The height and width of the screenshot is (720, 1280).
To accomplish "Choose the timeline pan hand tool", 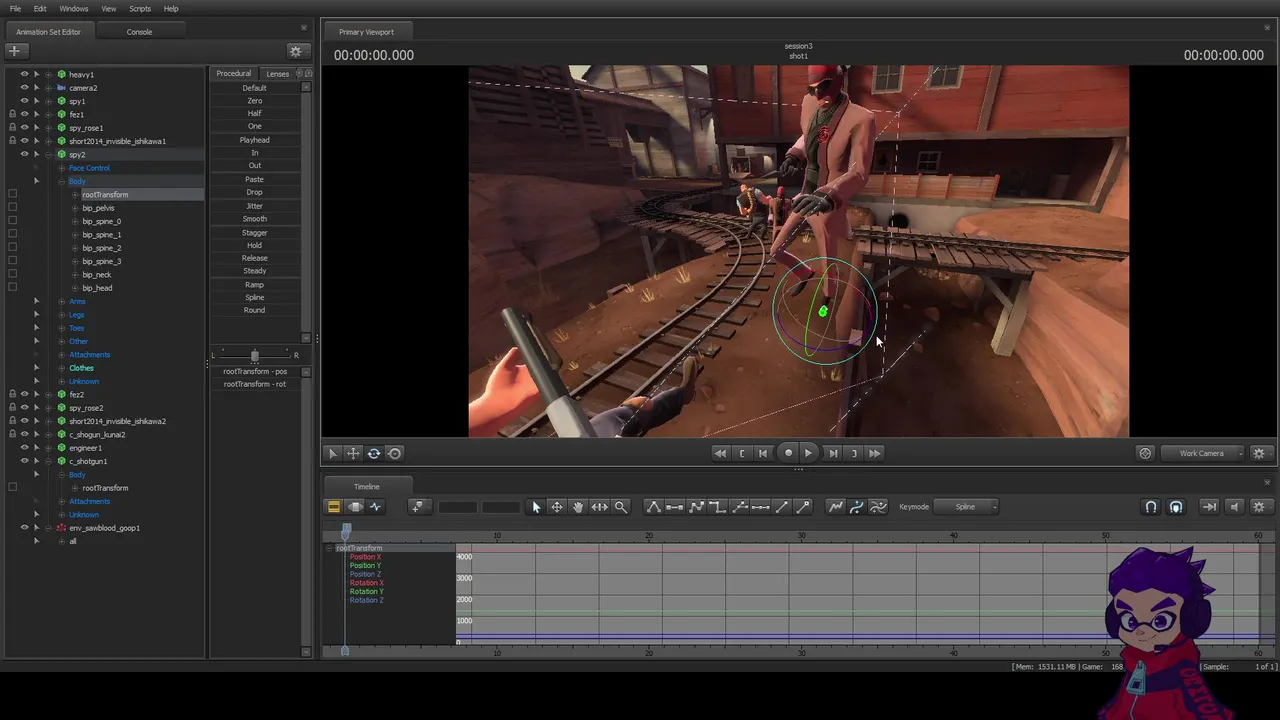I will click(x=578, y=507).
